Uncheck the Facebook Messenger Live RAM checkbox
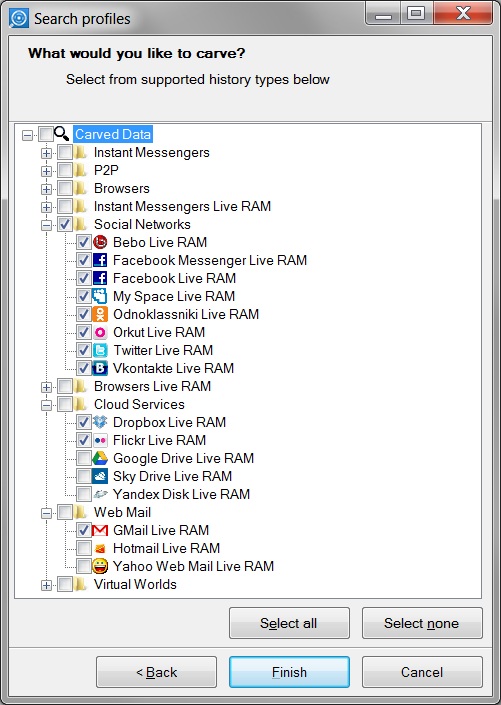This screenshot has height=705, width=501. coord(84,260)
